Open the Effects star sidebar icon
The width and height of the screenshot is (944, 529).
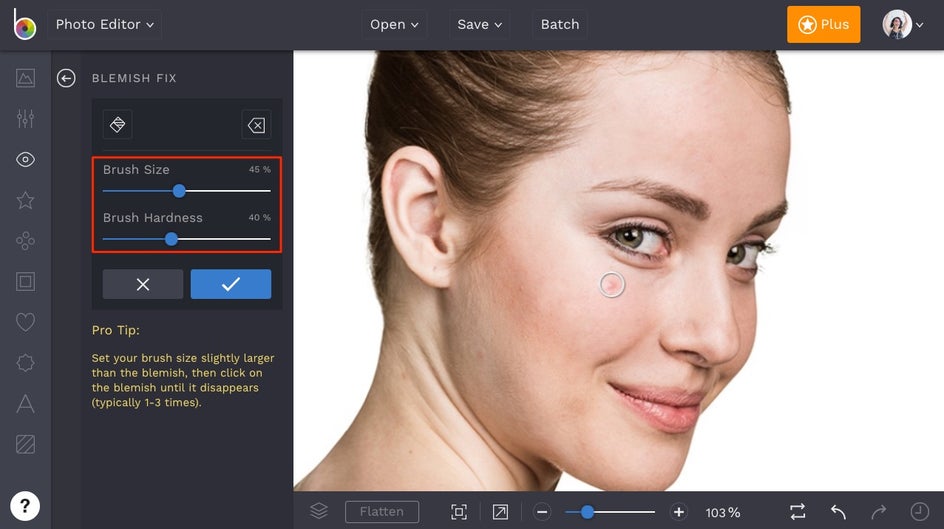click(25, 200)
